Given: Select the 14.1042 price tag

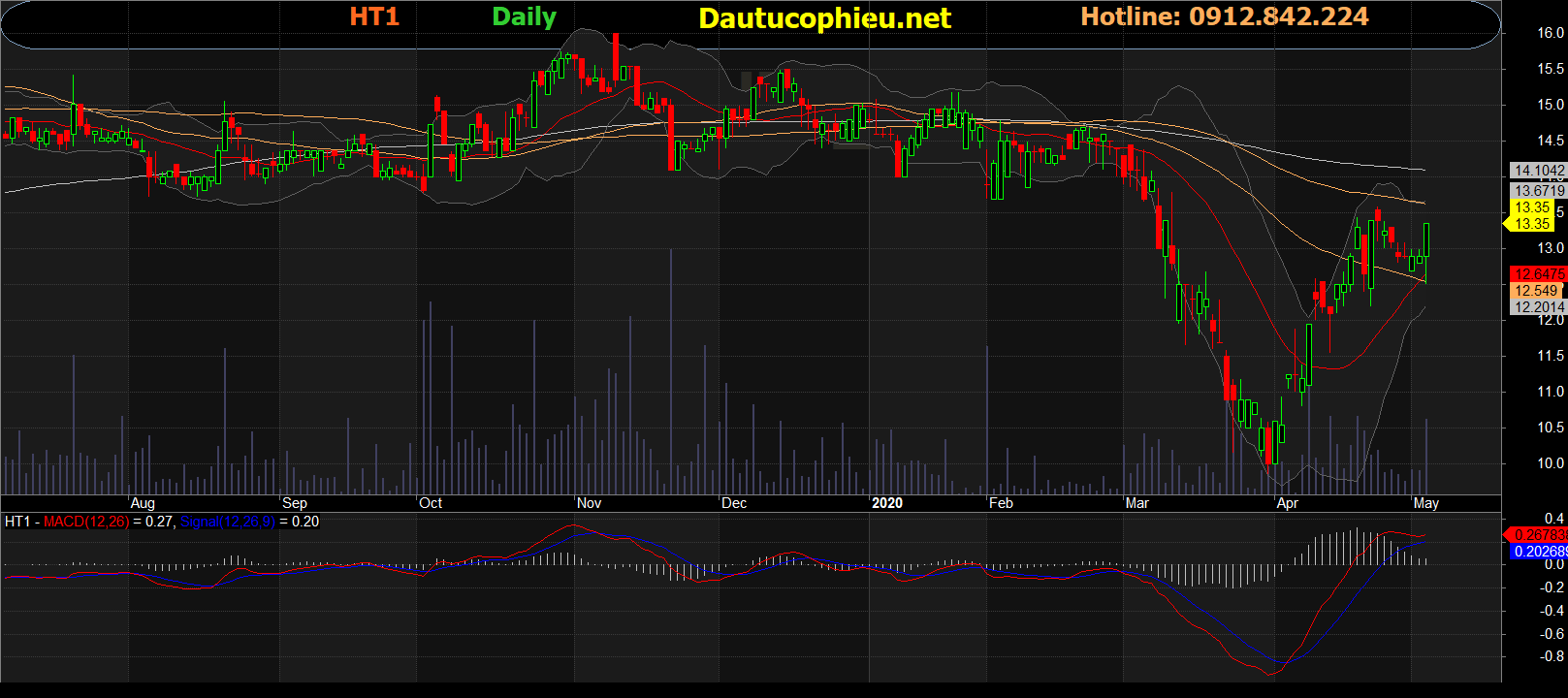Looking at the screenshot, I should pyautogui.click(x=1539, y=171).
